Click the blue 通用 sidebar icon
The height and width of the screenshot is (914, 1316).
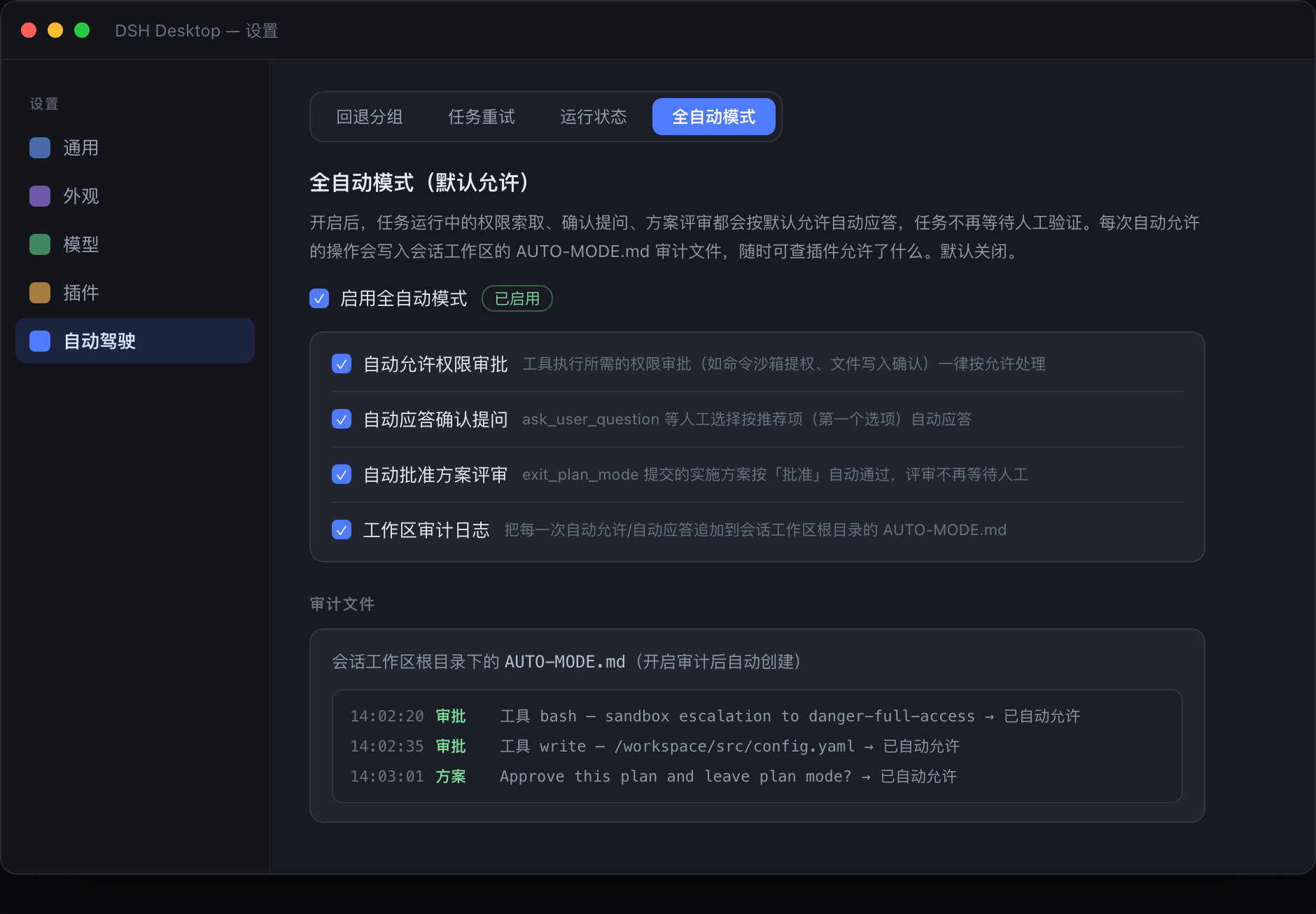(40, 148)
